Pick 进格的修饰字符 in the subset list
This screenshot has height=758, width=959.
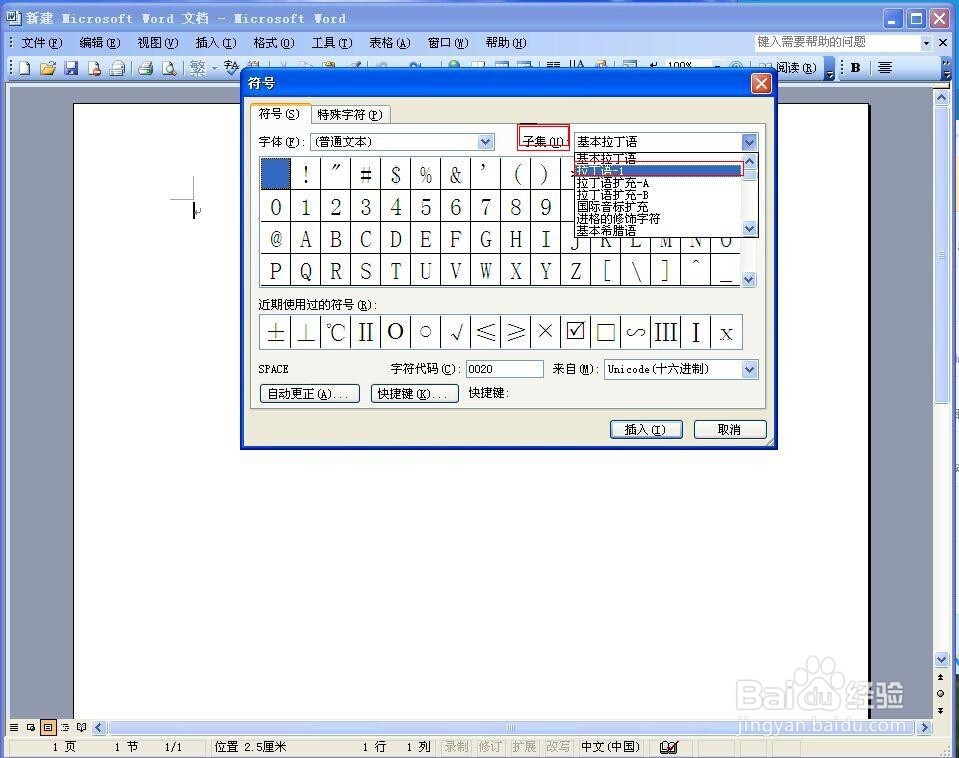[659, 218]
